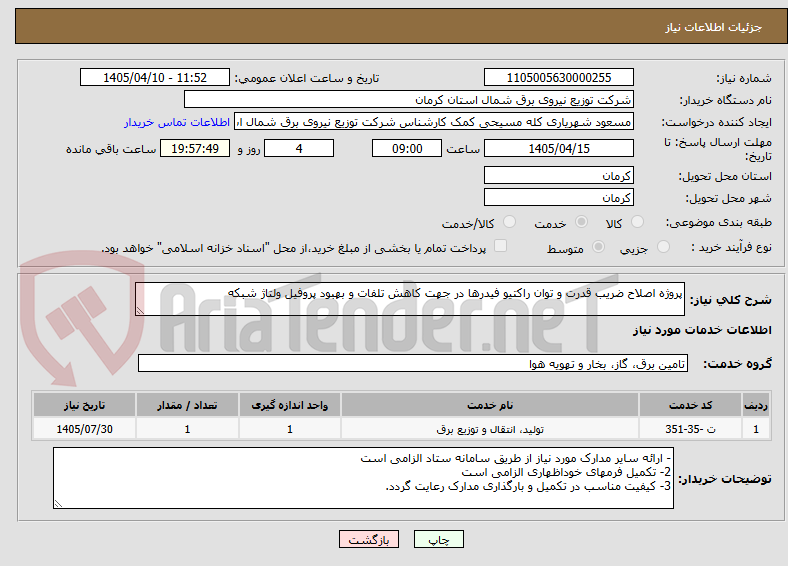Click the service name cell تولید، انتقال و توزیع برق
Screen dimensions: 788x566
(x=490, y=429)
